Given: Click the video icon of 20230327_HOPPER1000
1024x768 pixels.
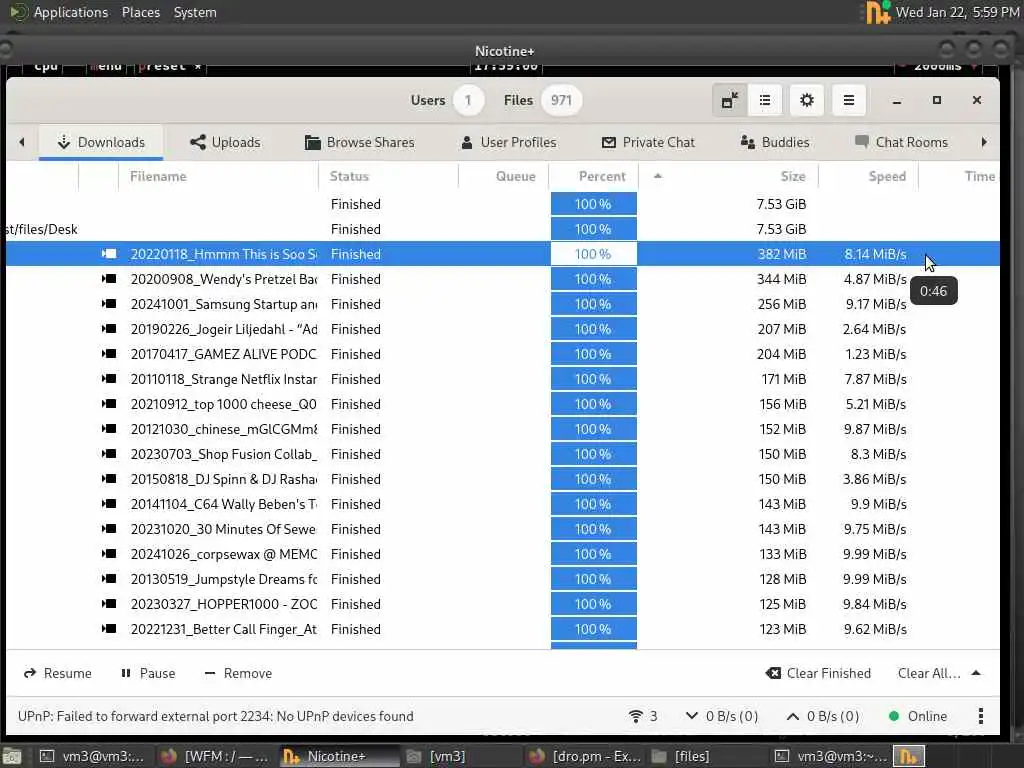Looking at the screenshot, I should (x=109, y=604).
